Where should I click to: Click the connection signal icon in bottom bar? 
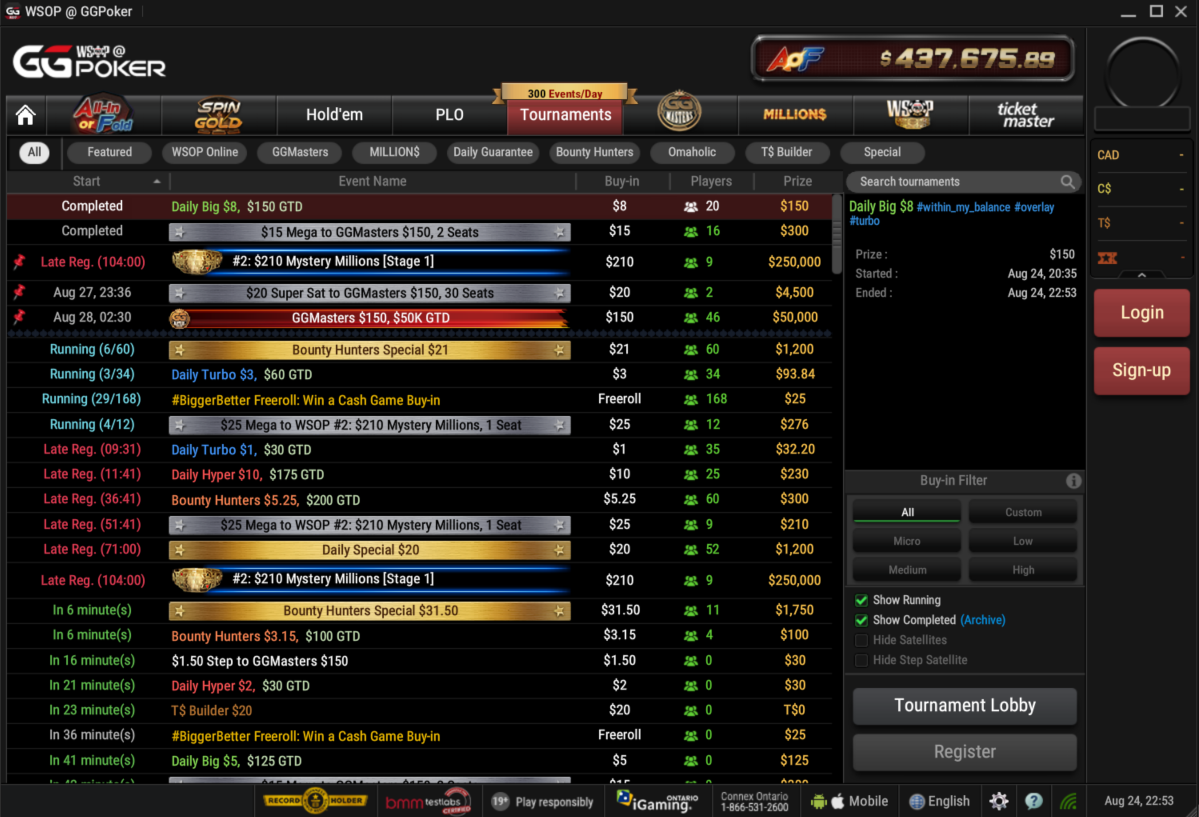[1068, 801]
